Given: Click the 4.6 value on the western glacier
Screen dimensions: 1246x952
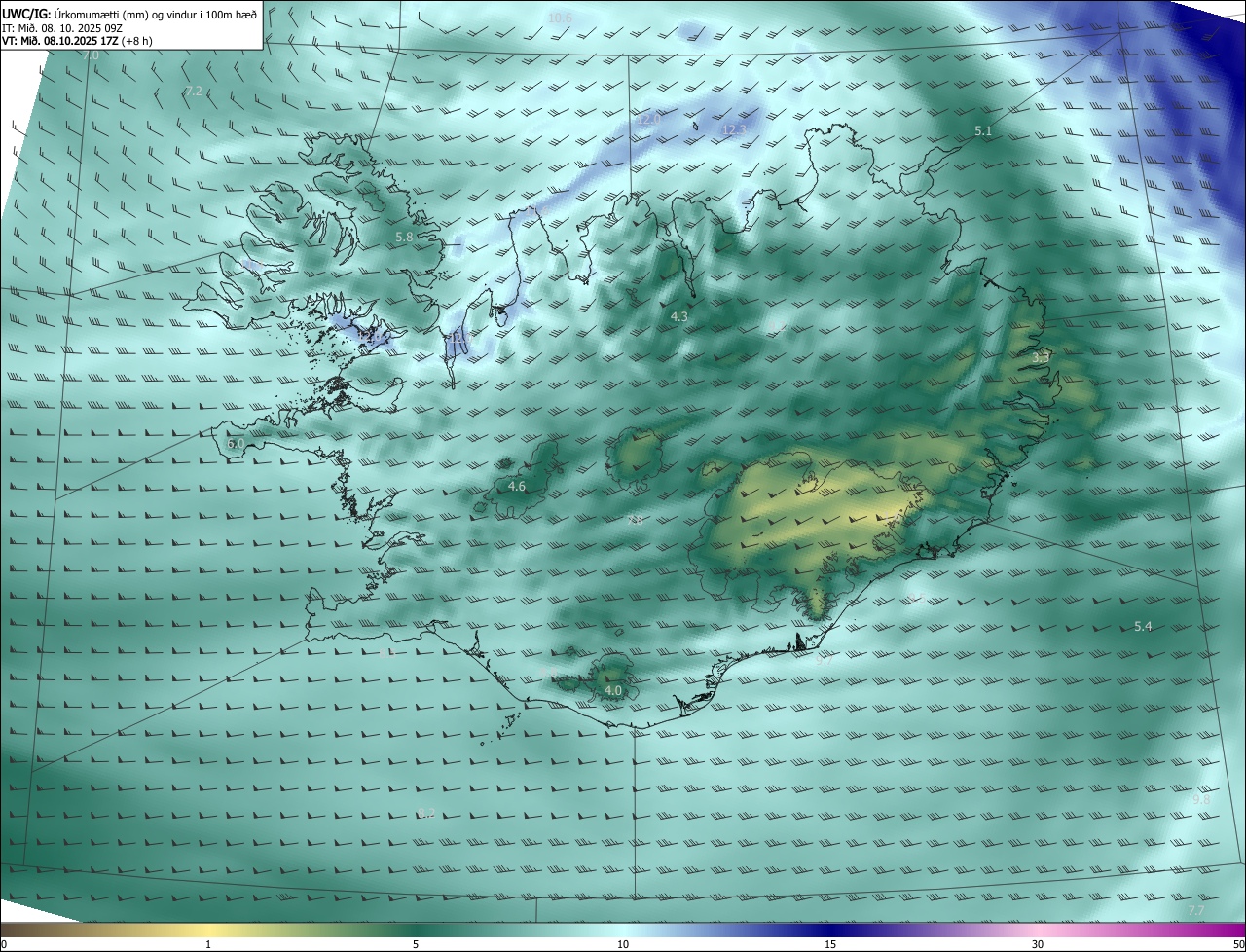Looking at the screenshot, I should 517,486.
